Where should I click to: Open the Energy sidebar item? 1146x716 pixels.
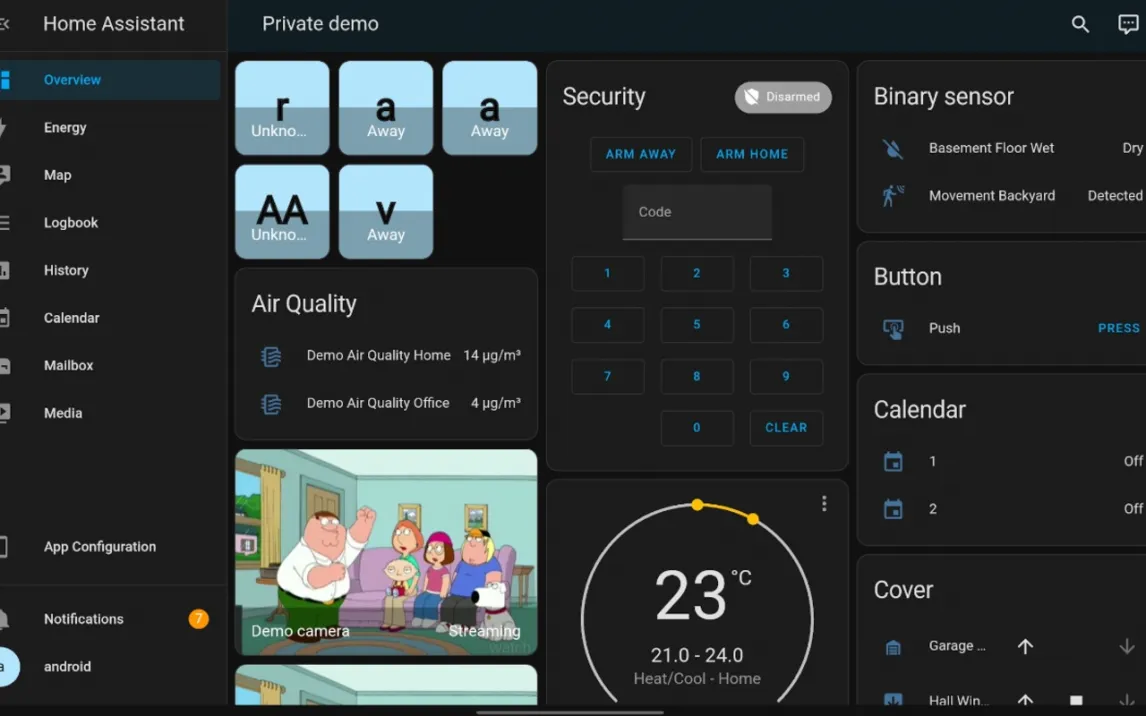65,128
